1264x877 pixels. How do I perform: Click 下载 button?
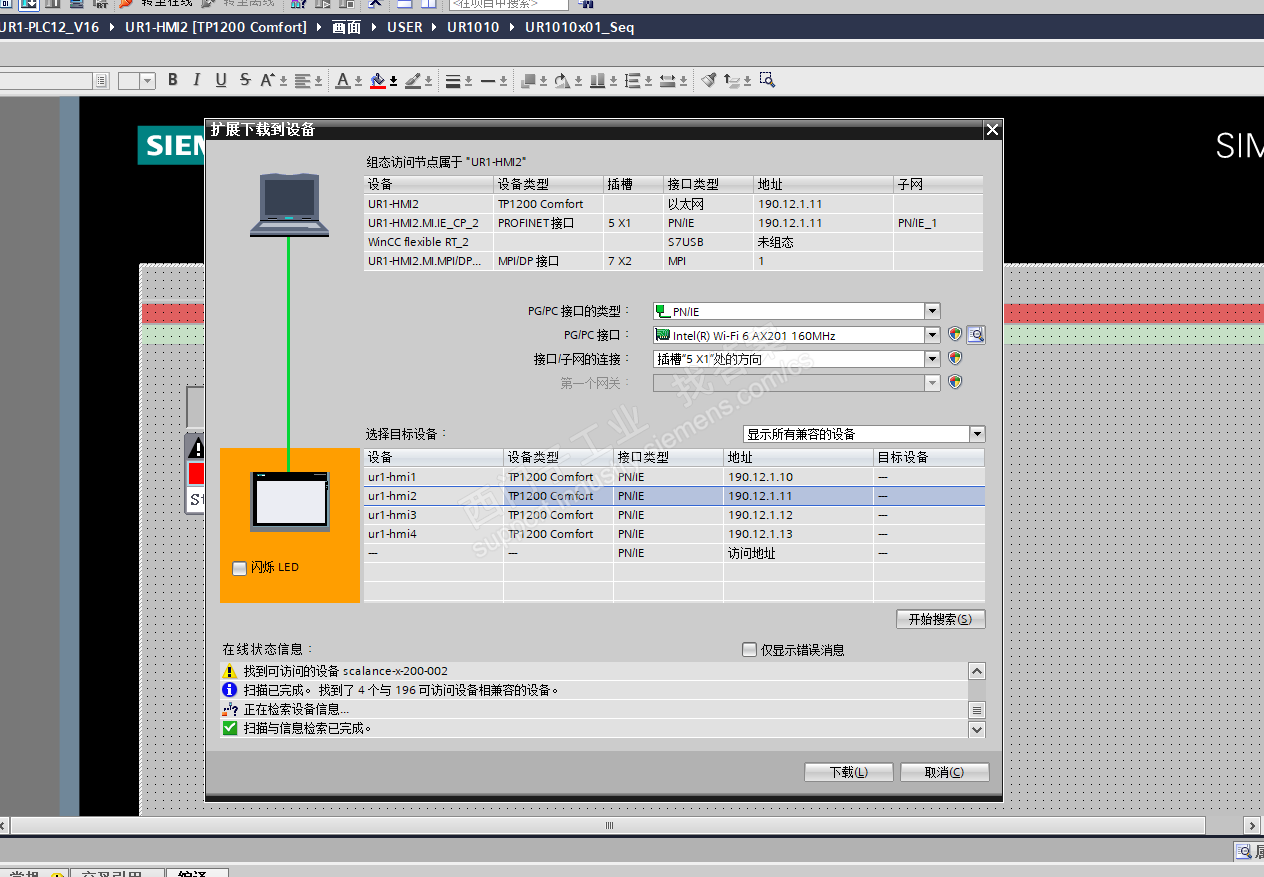click(848, 772)
